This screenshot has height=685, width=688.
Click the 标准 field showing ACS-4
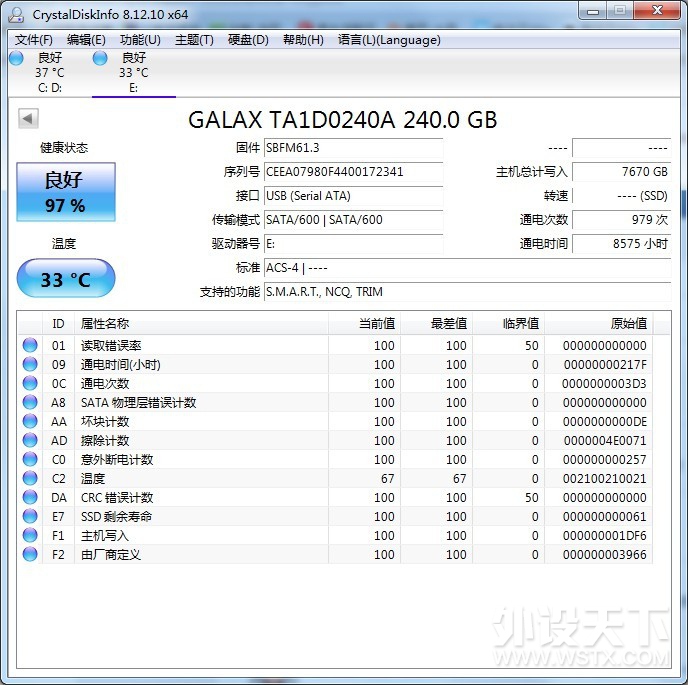(x=467, y=268)
